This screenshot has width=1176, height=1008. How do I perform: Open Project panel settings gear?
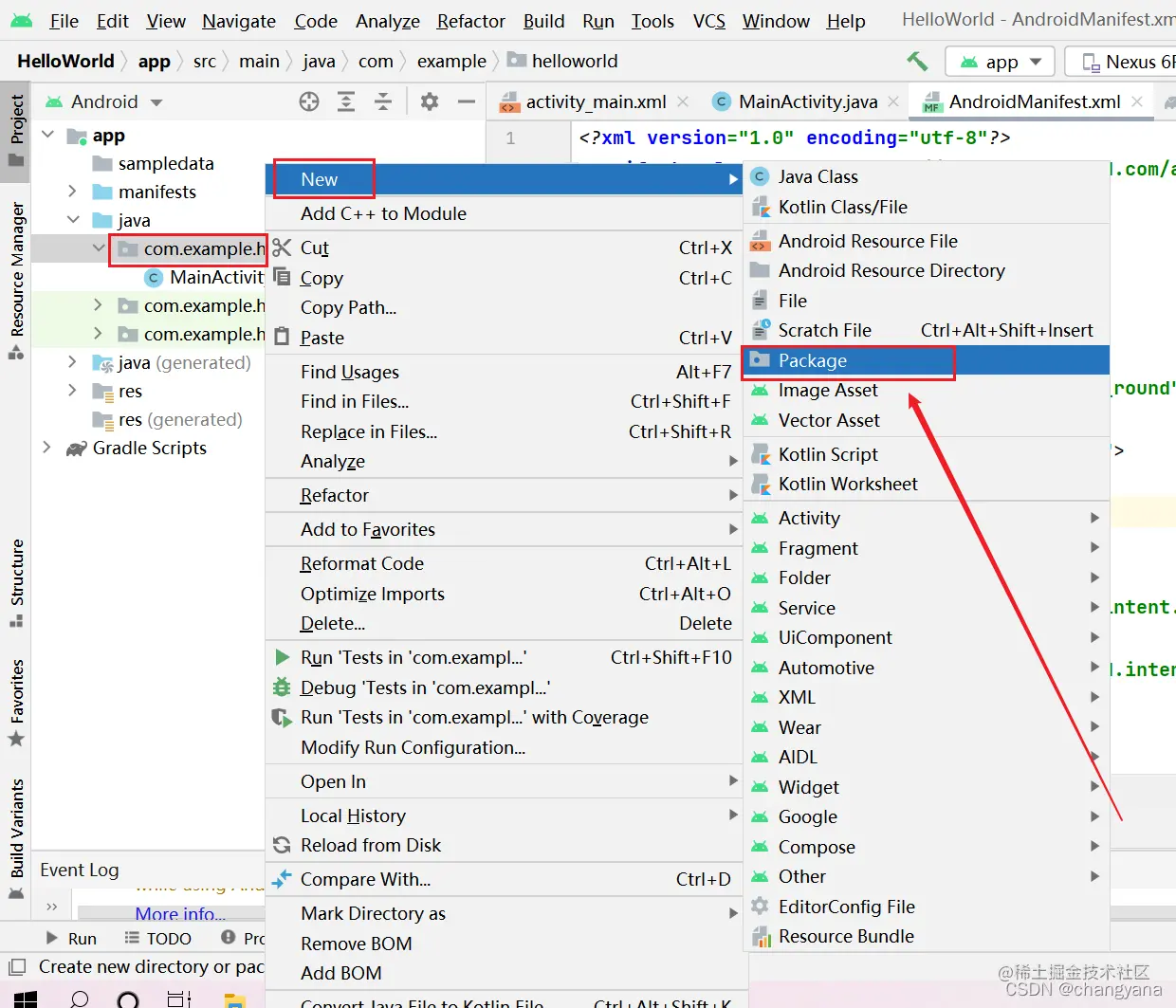(x=430, y=101)
